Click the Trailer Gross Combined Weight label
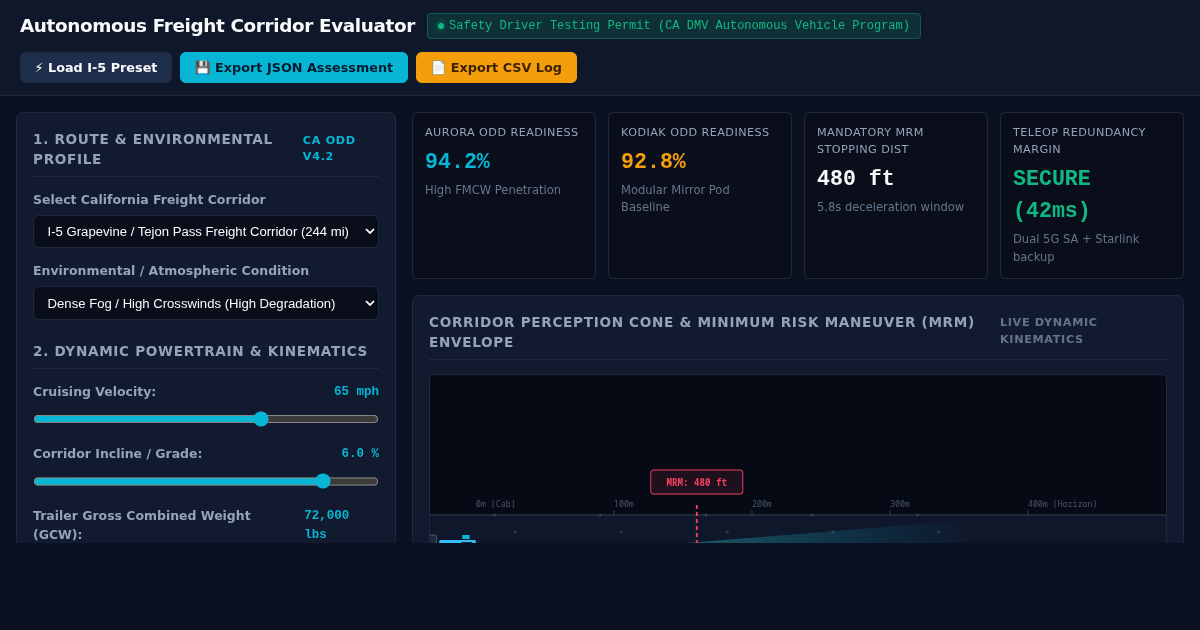 coord(142,525)
